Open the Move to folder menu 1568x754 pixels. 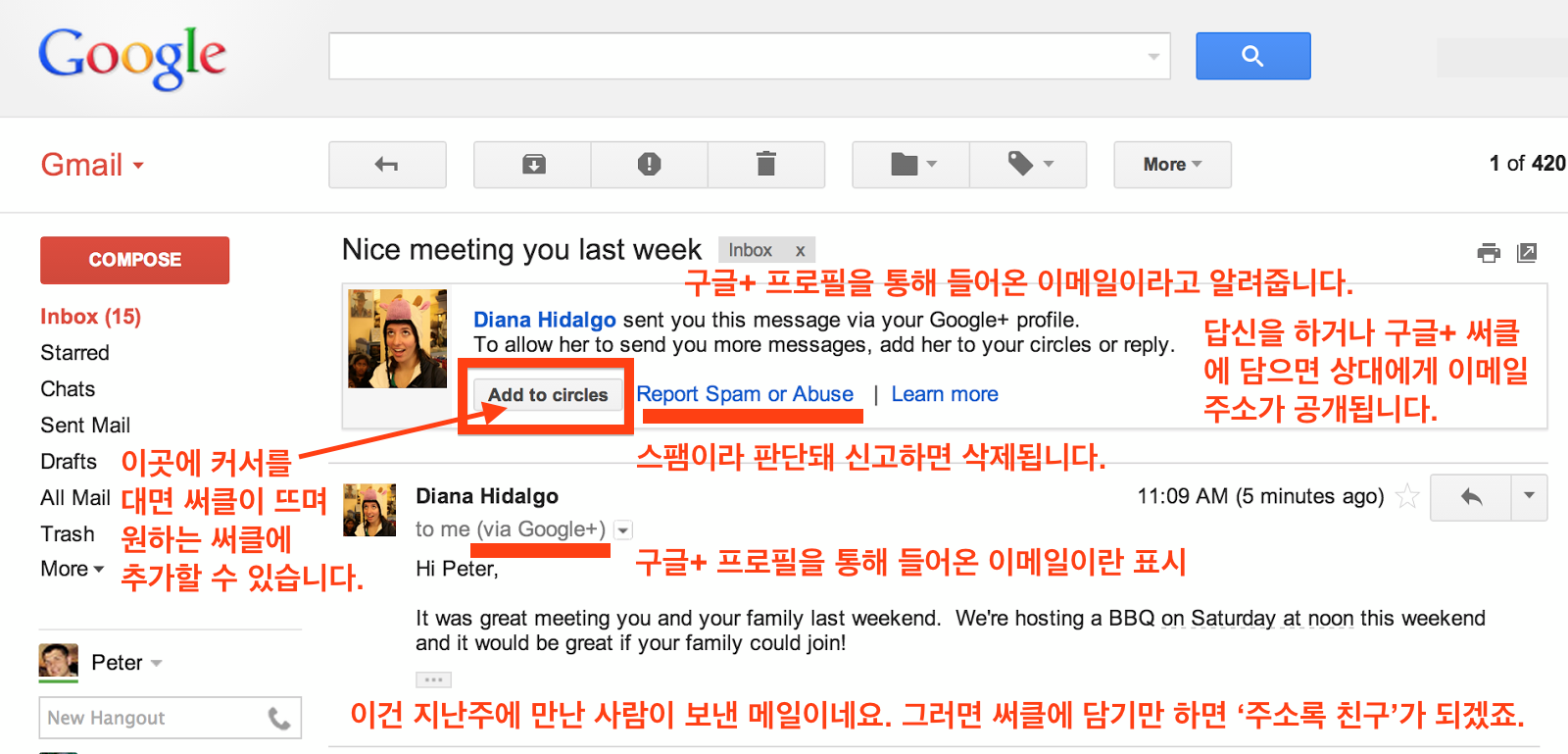(x=911, y=165)
